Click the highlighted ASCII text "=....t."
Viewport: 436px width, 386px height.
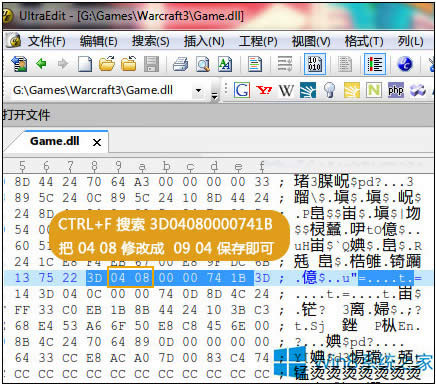(x=386, y=278)
